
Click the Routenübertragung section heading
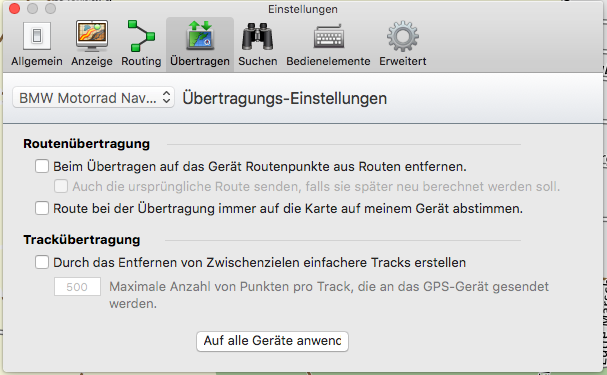click(x=86, y=144)
